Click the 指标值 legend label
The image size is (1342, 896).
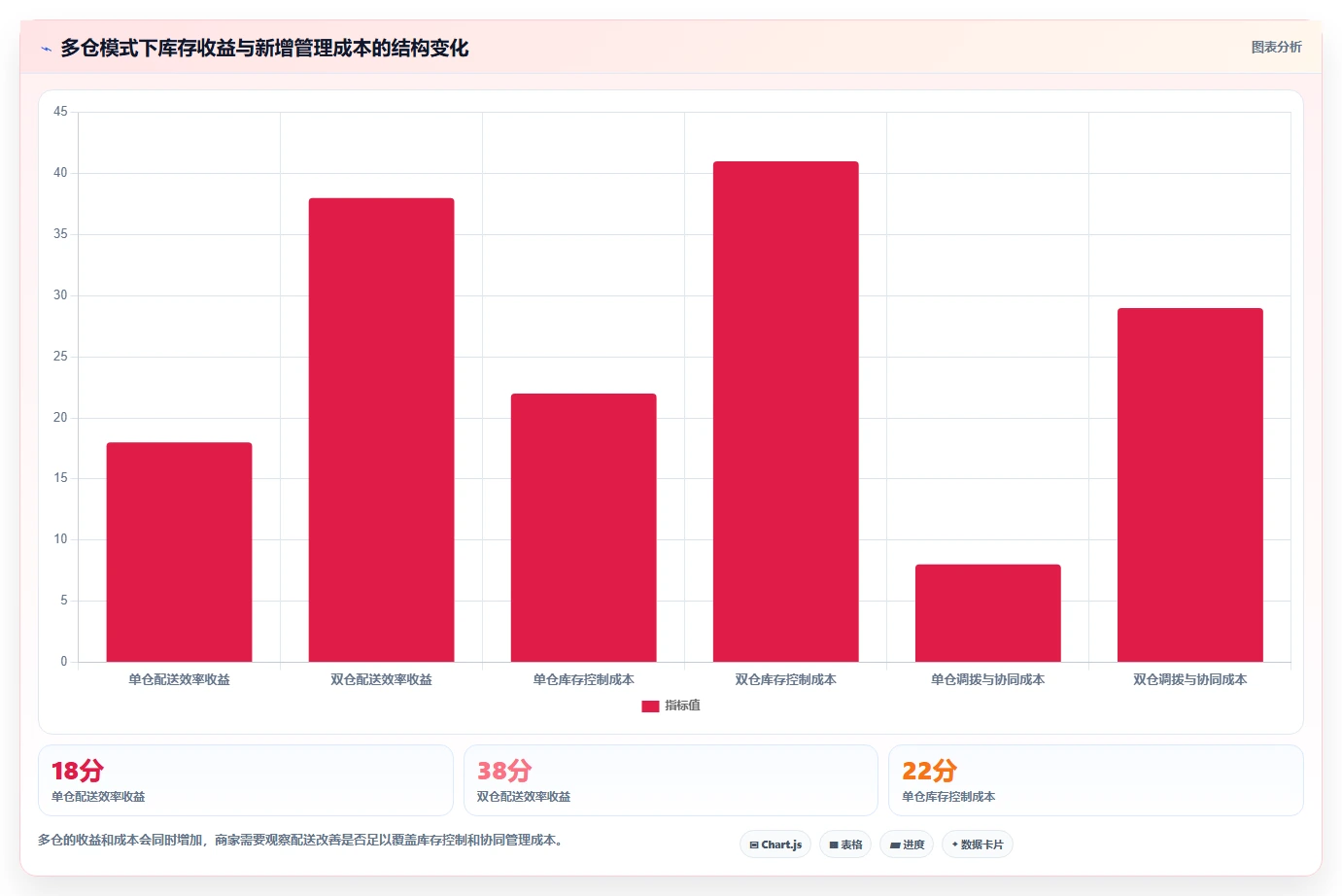682,706
